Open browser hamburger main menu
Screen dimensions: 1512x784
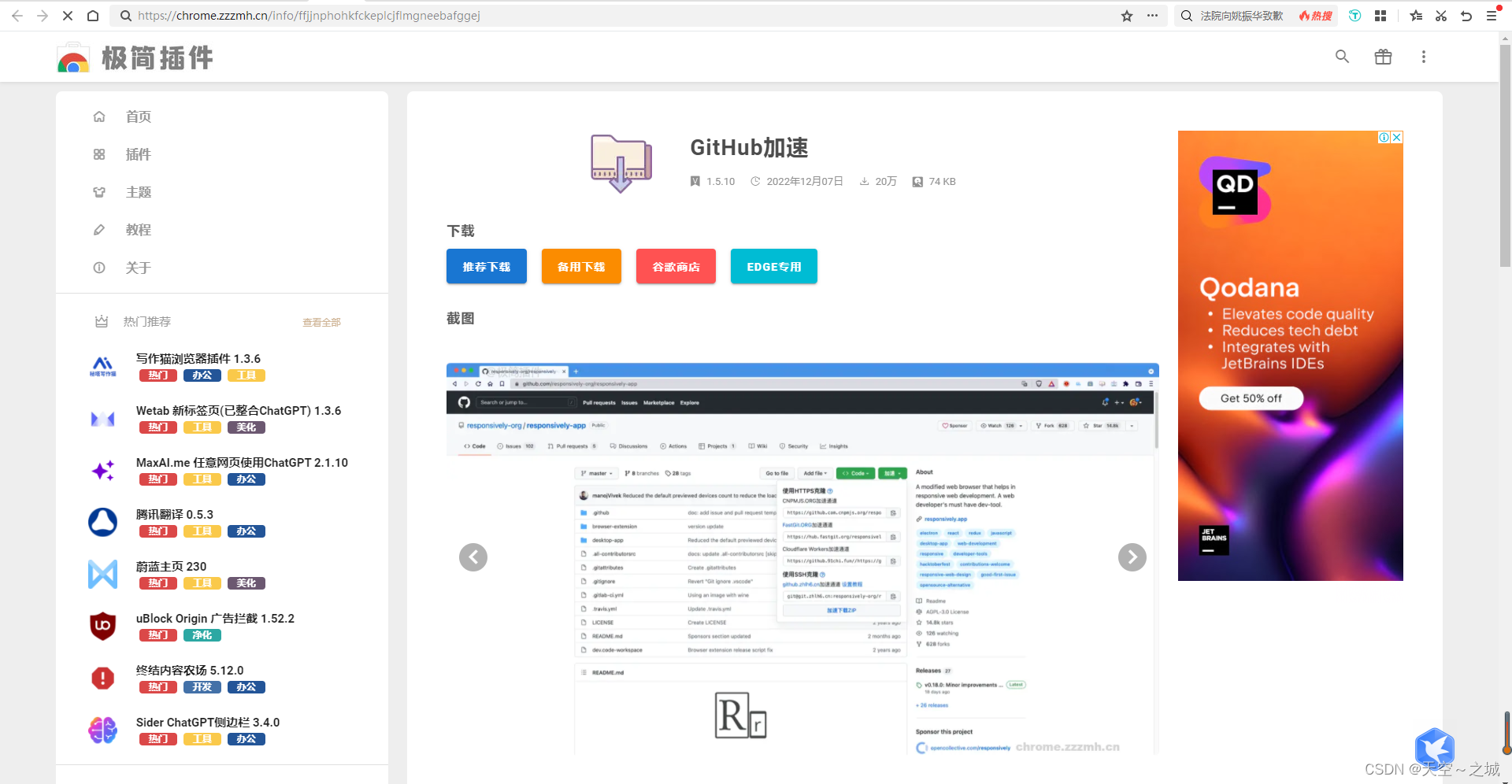[x=1492, y=16]
